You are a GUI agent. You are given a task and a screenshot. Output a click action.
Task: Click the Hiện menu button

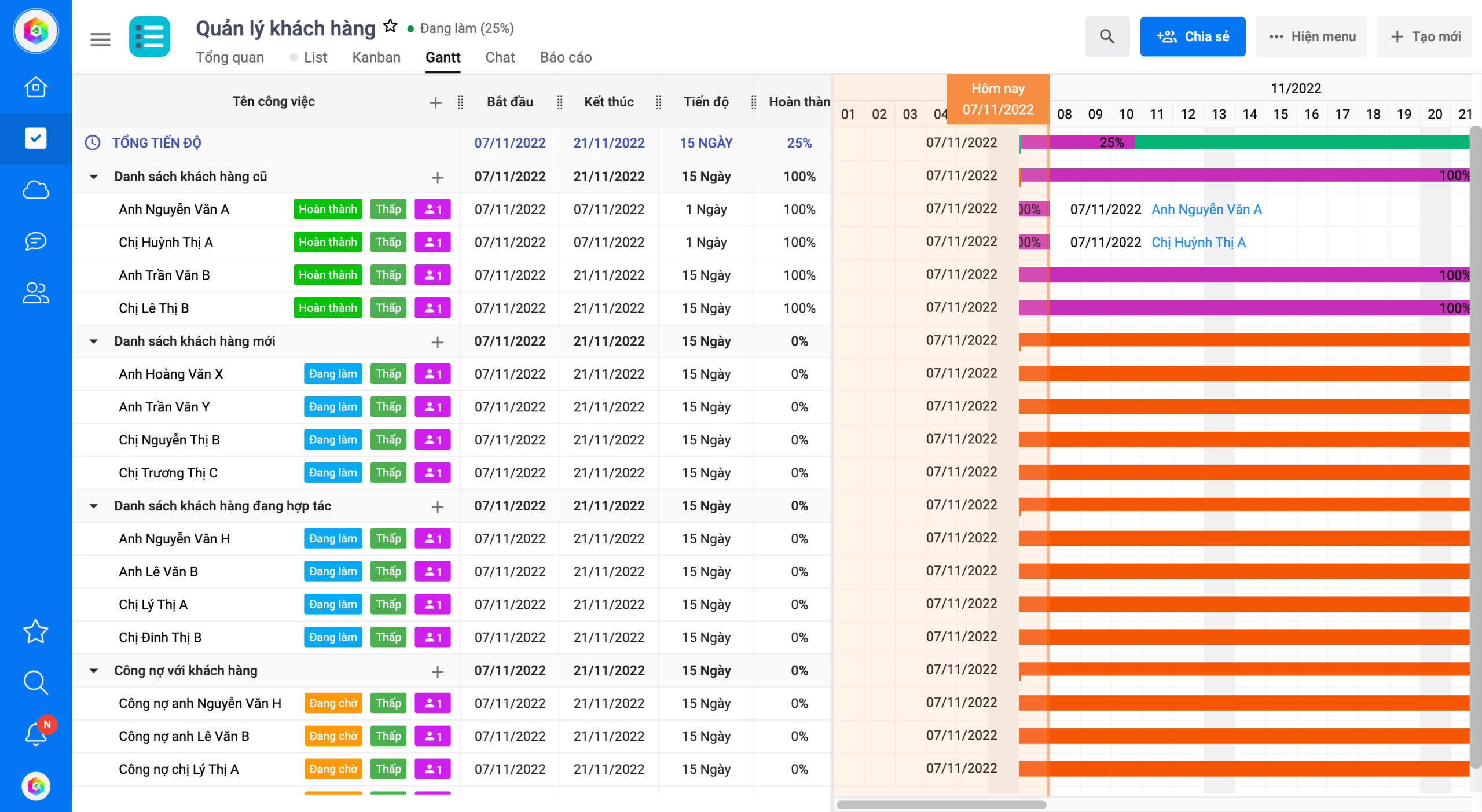(1311, 36)
